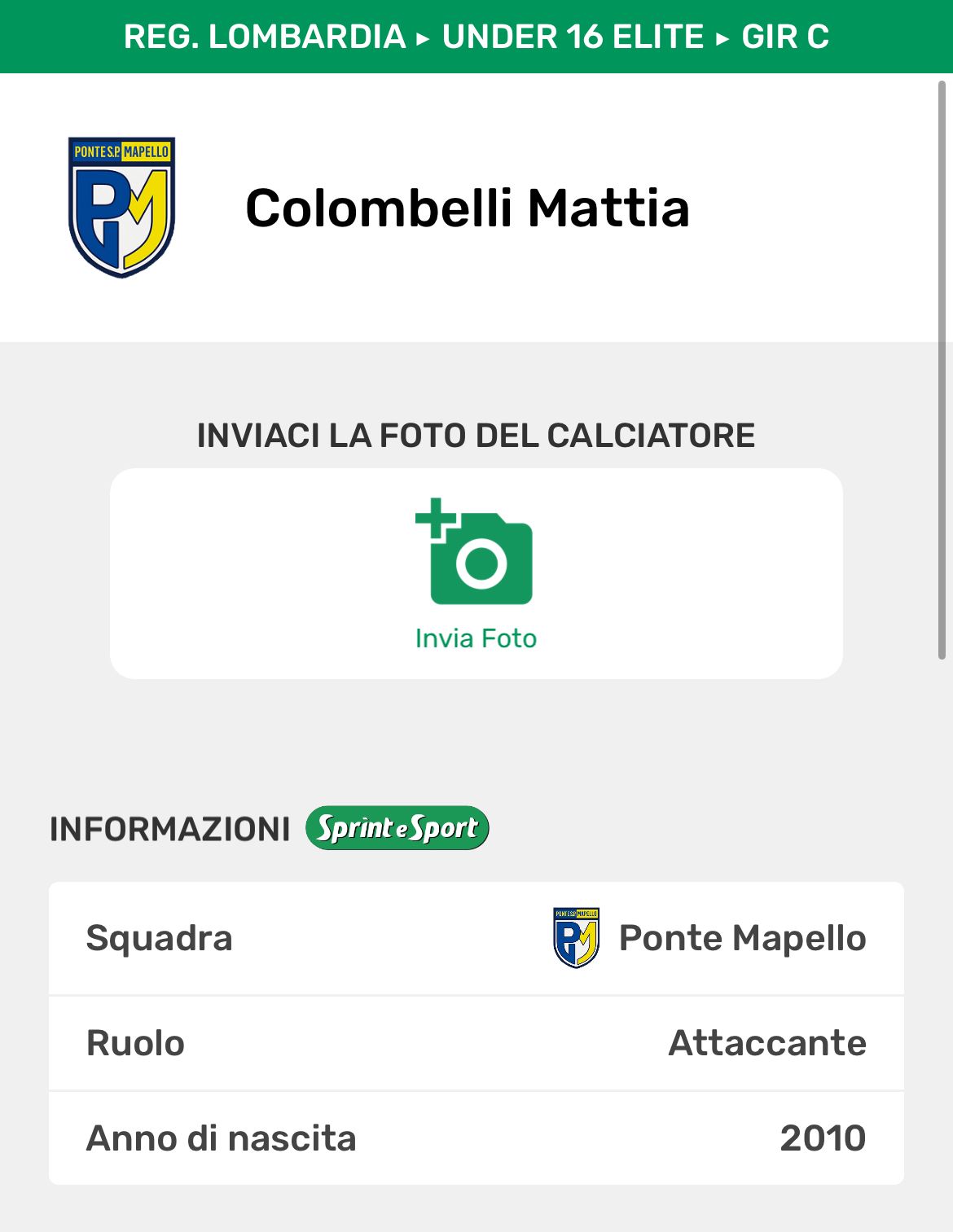Click the arrow before GIR C
953x1232 pixels.
point(722,38)
